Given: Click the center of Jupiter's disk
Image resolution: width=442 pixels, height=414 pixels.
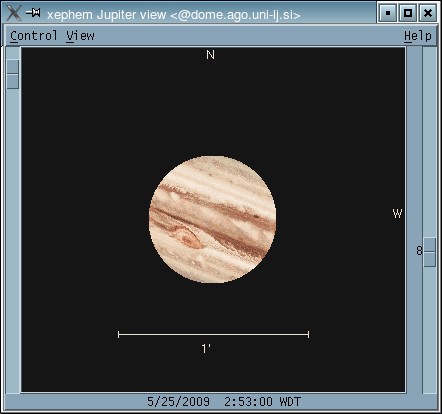Looking at the screenshot, I should pos(212,219).
